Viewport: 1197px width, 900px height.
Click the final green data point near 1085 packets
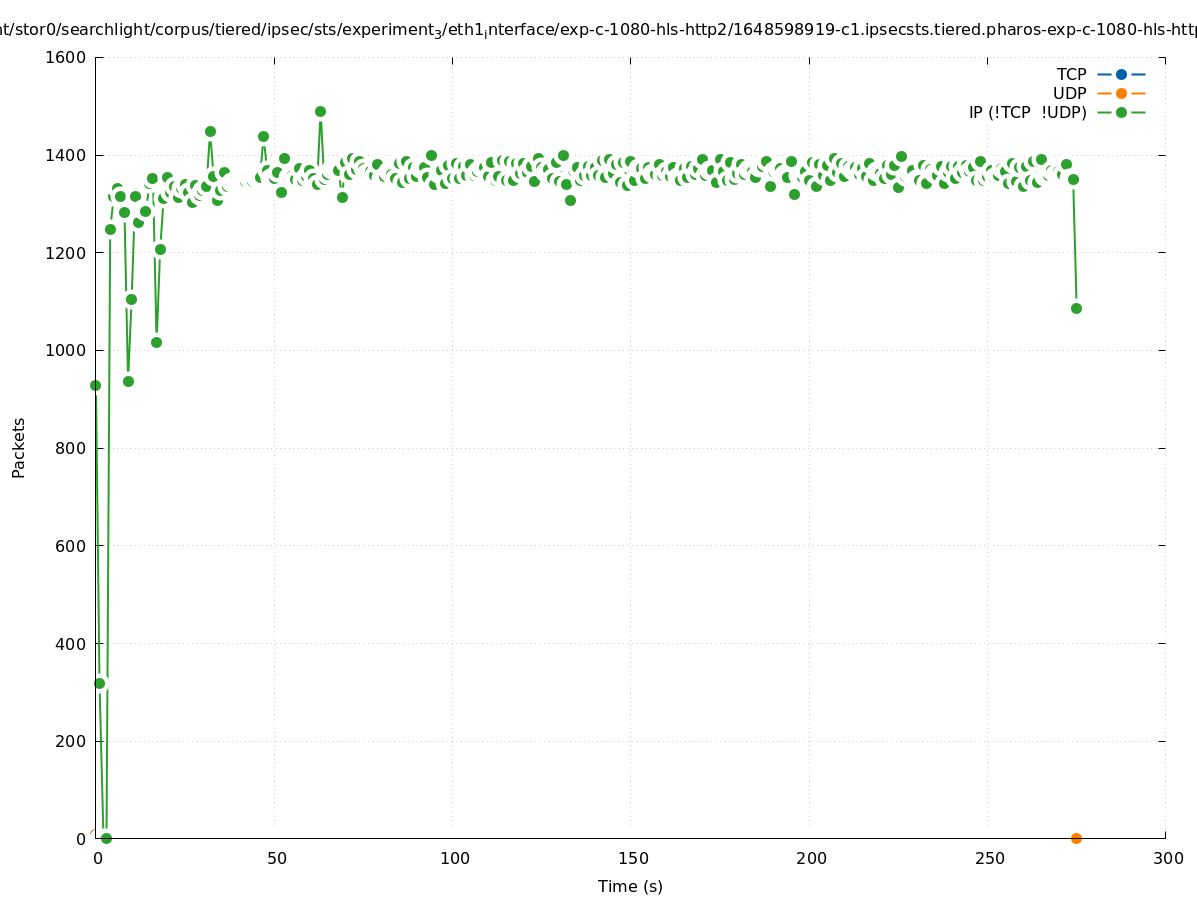pos(1076,308)
